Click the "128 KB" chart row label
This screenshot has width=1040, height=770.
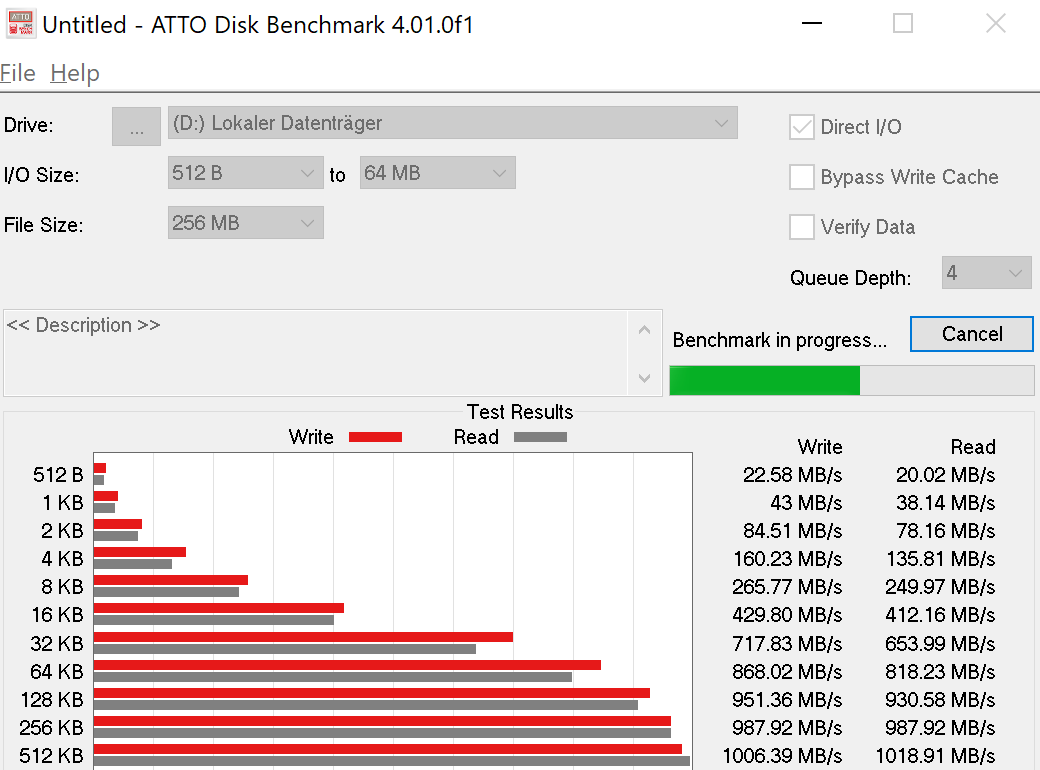pos(52,700)
